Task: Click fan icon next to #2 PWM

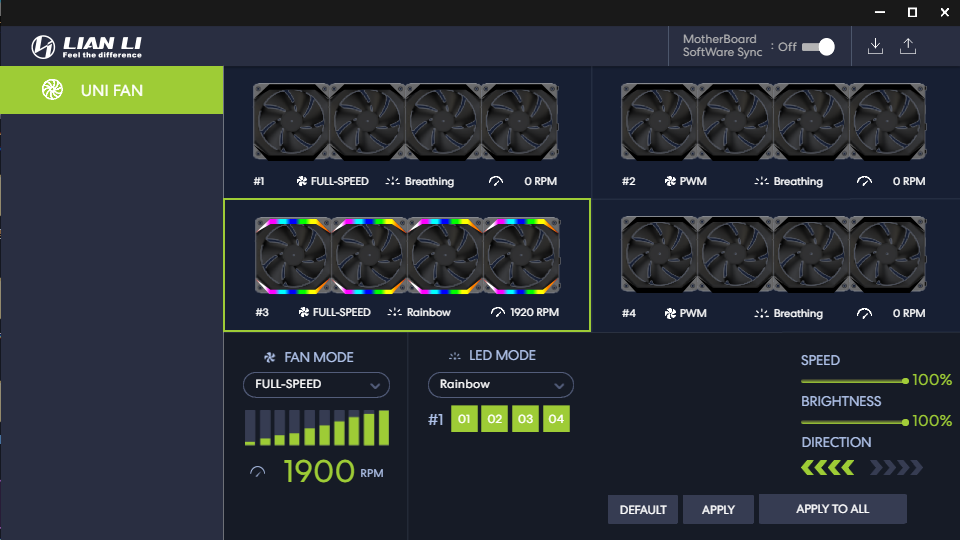Action: (670, 181)
